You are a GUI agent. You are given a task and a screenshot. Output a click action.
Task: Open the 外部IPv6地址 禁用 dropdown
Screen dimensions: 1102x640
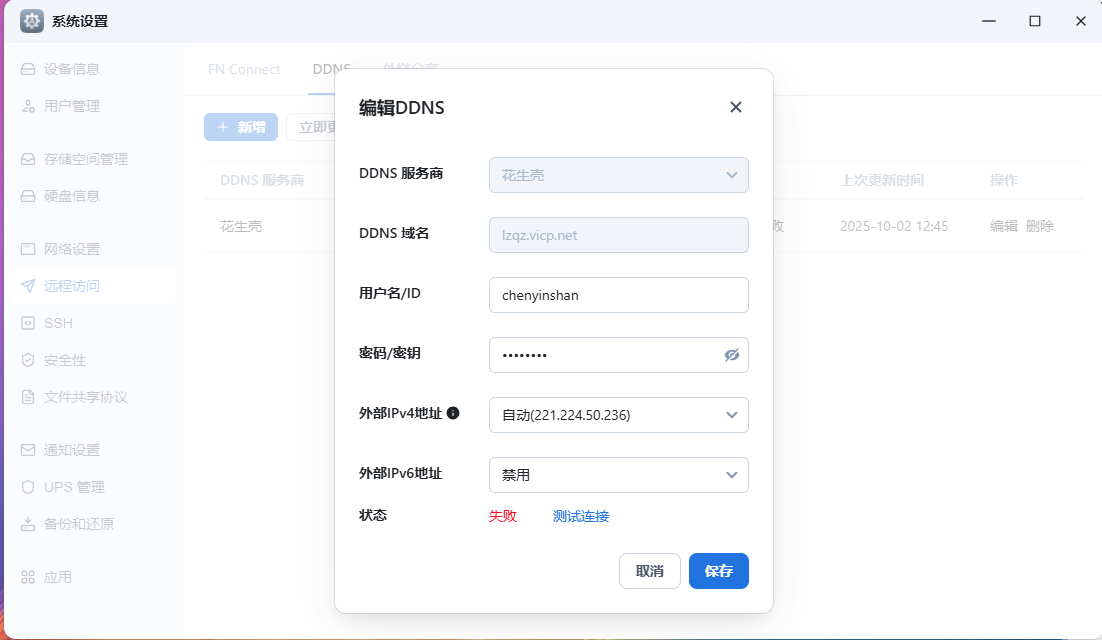point(618,475)
